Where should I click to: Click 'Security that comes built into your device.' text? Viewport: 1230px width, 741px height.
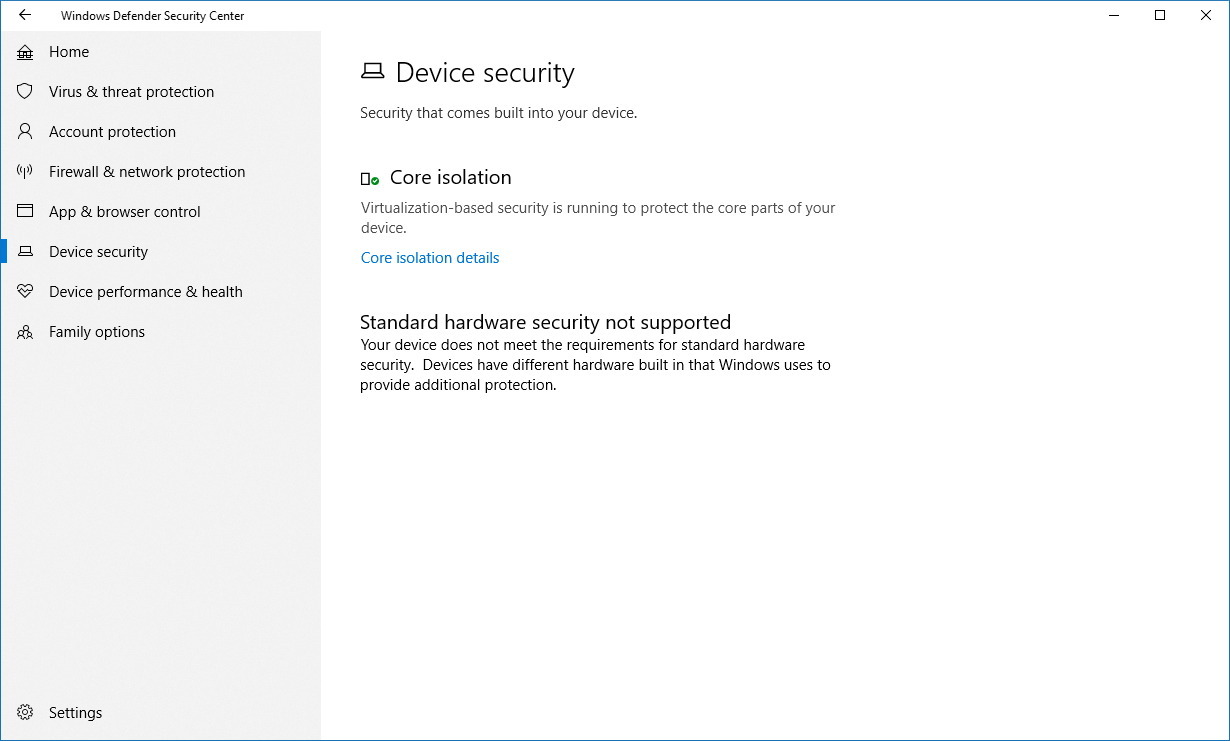point(498,113)
